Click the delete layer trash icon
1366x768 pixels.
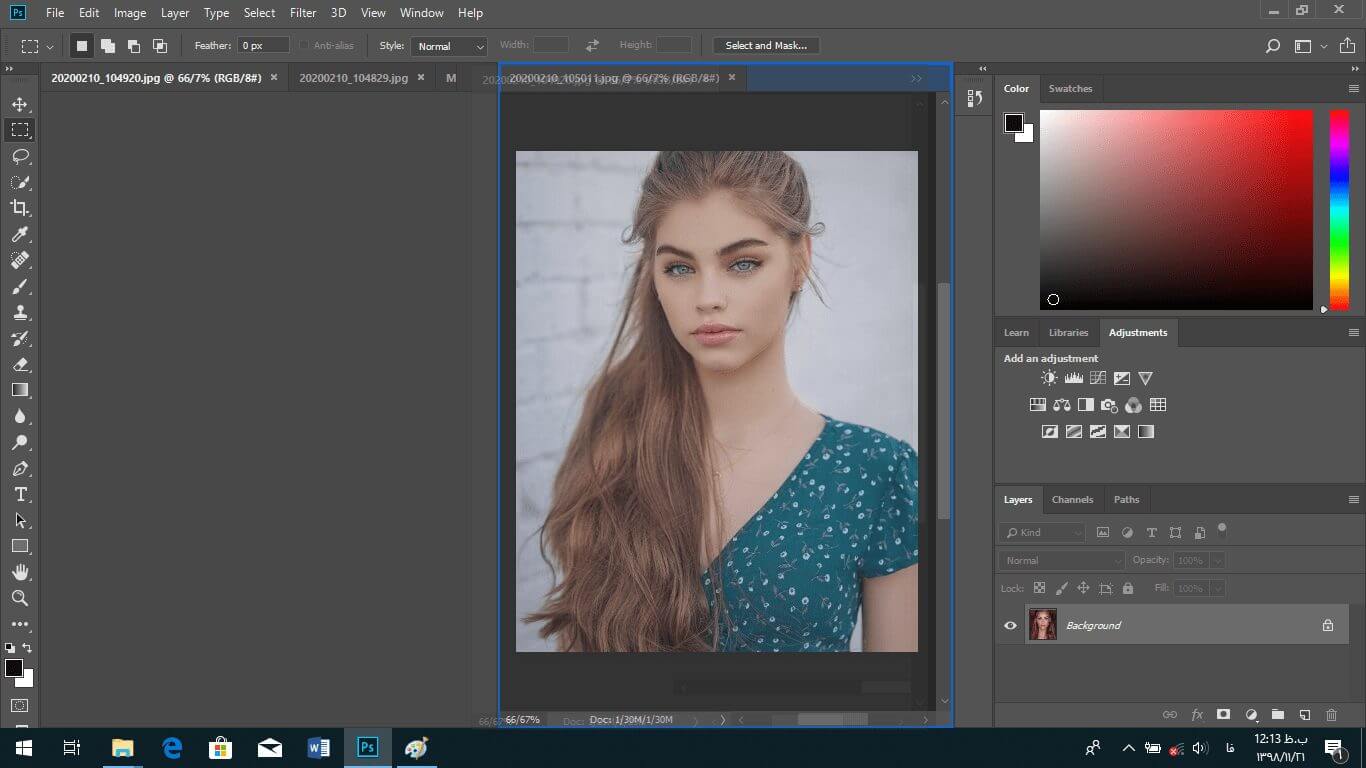(x=1331, y=715)
